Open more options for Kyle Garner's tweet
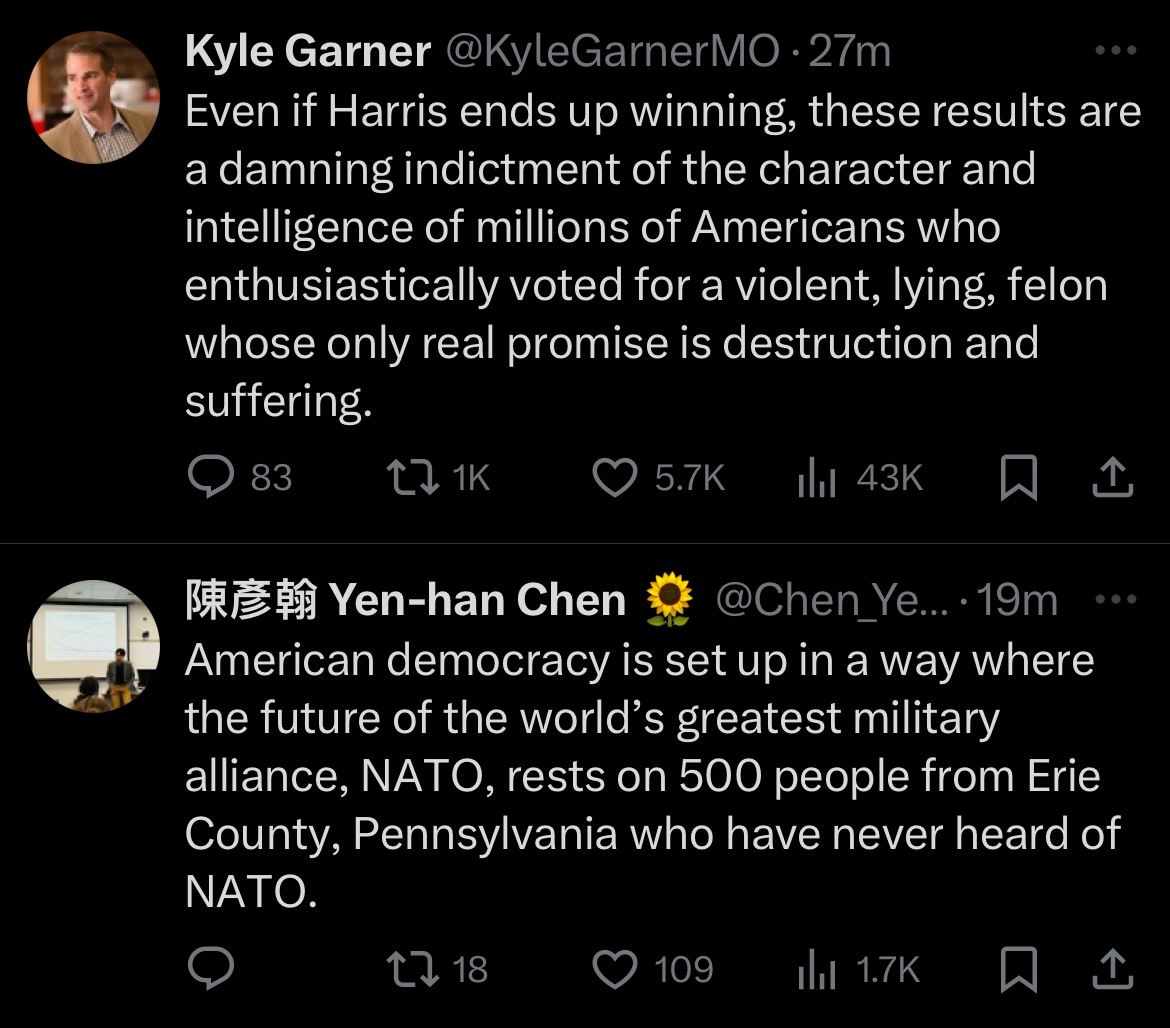The image size is (1170, 1028). coord(1116,50)
